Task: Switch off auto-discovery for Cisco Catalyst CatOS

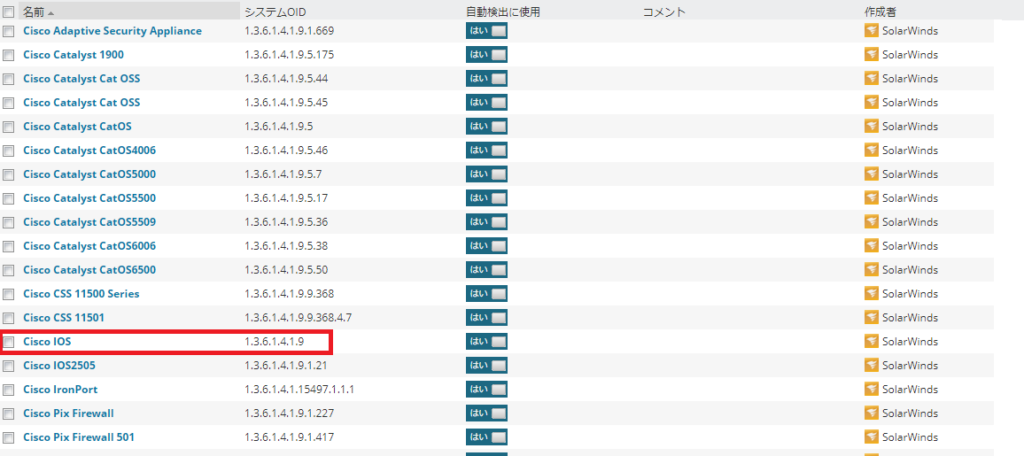Action: click(x=487, y=126)
